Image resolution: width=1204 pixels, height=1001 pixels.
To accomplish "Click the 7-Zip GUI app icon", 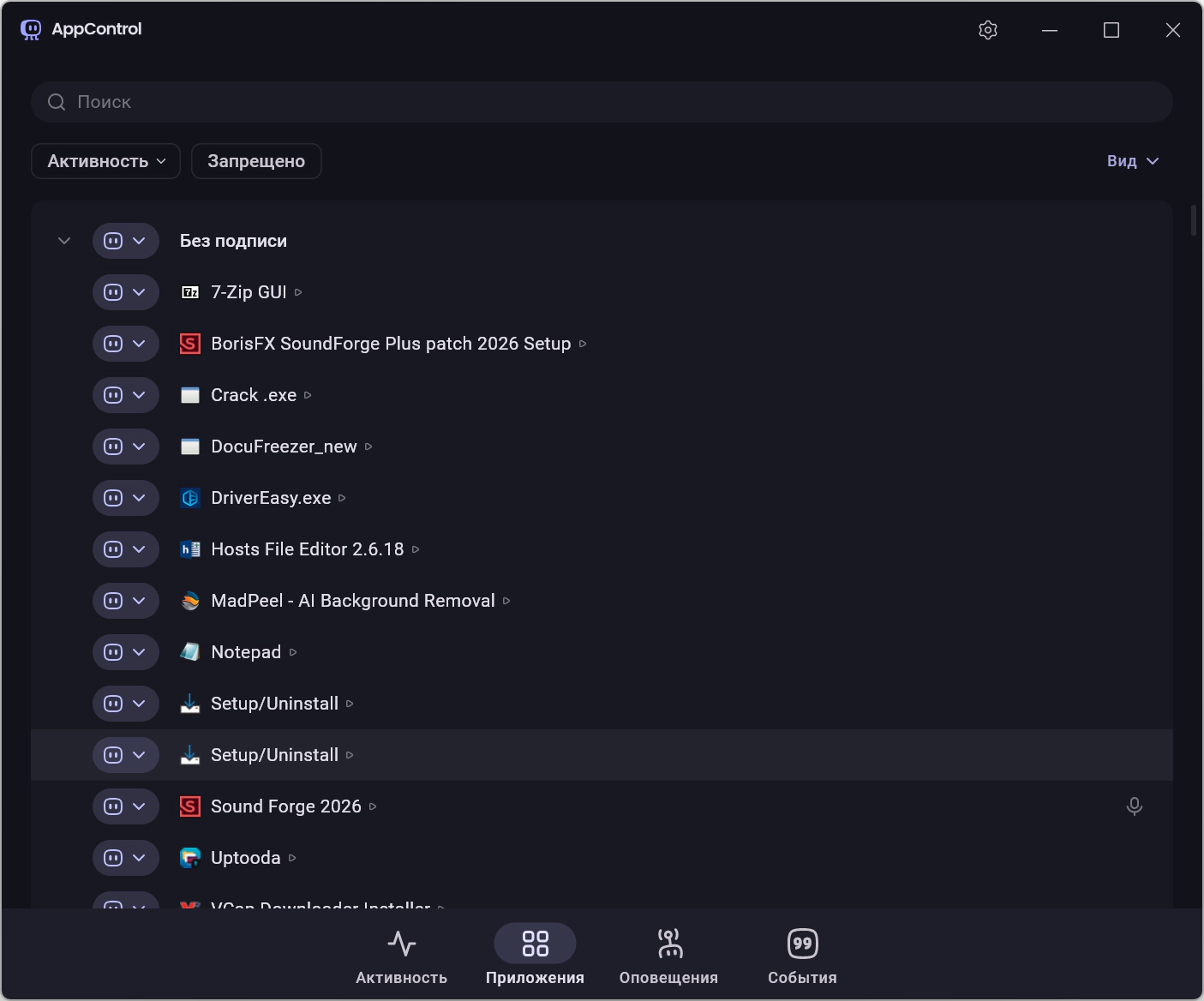I will tap(190, 292).
